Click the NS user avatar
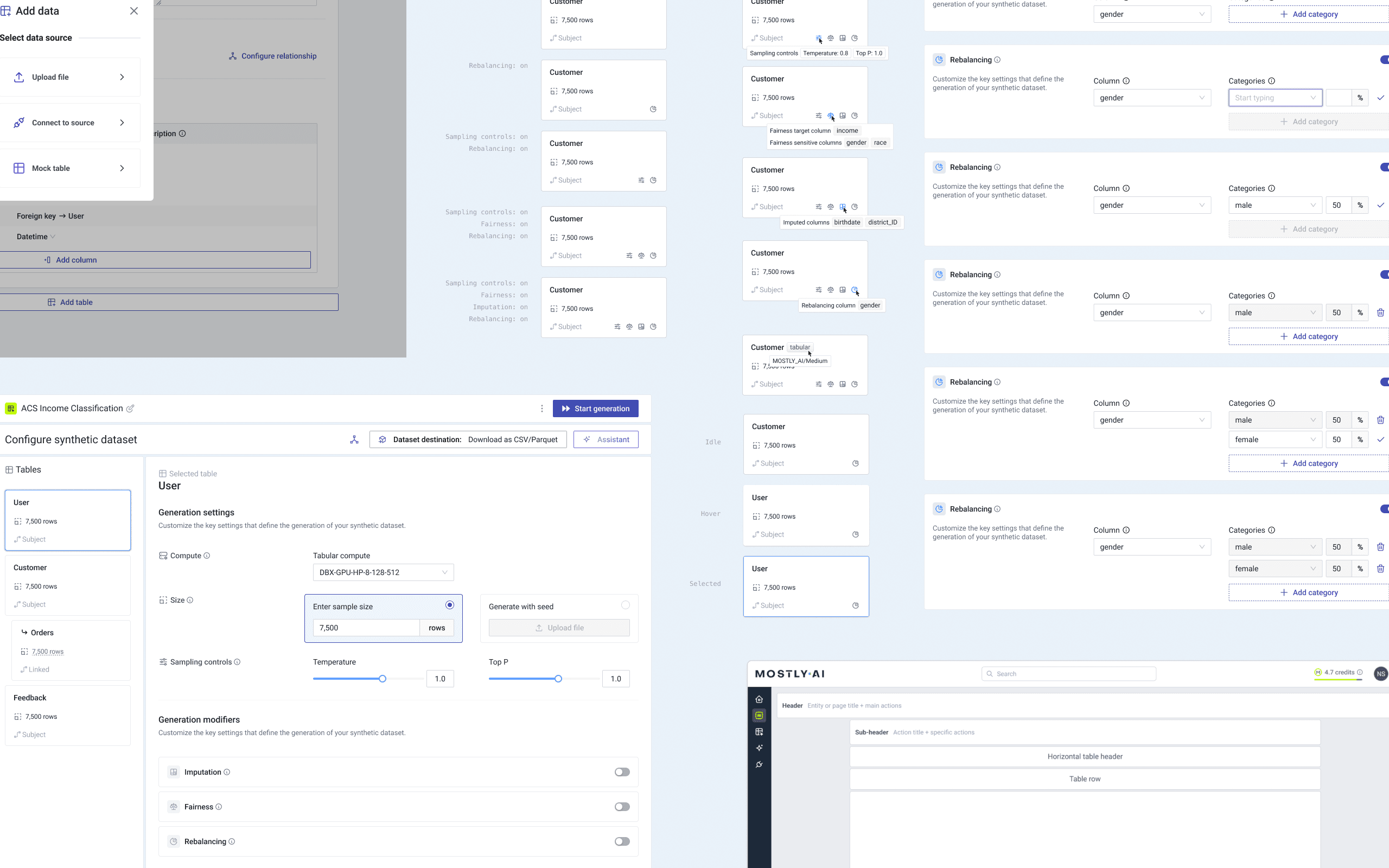 coord(1380,674)
